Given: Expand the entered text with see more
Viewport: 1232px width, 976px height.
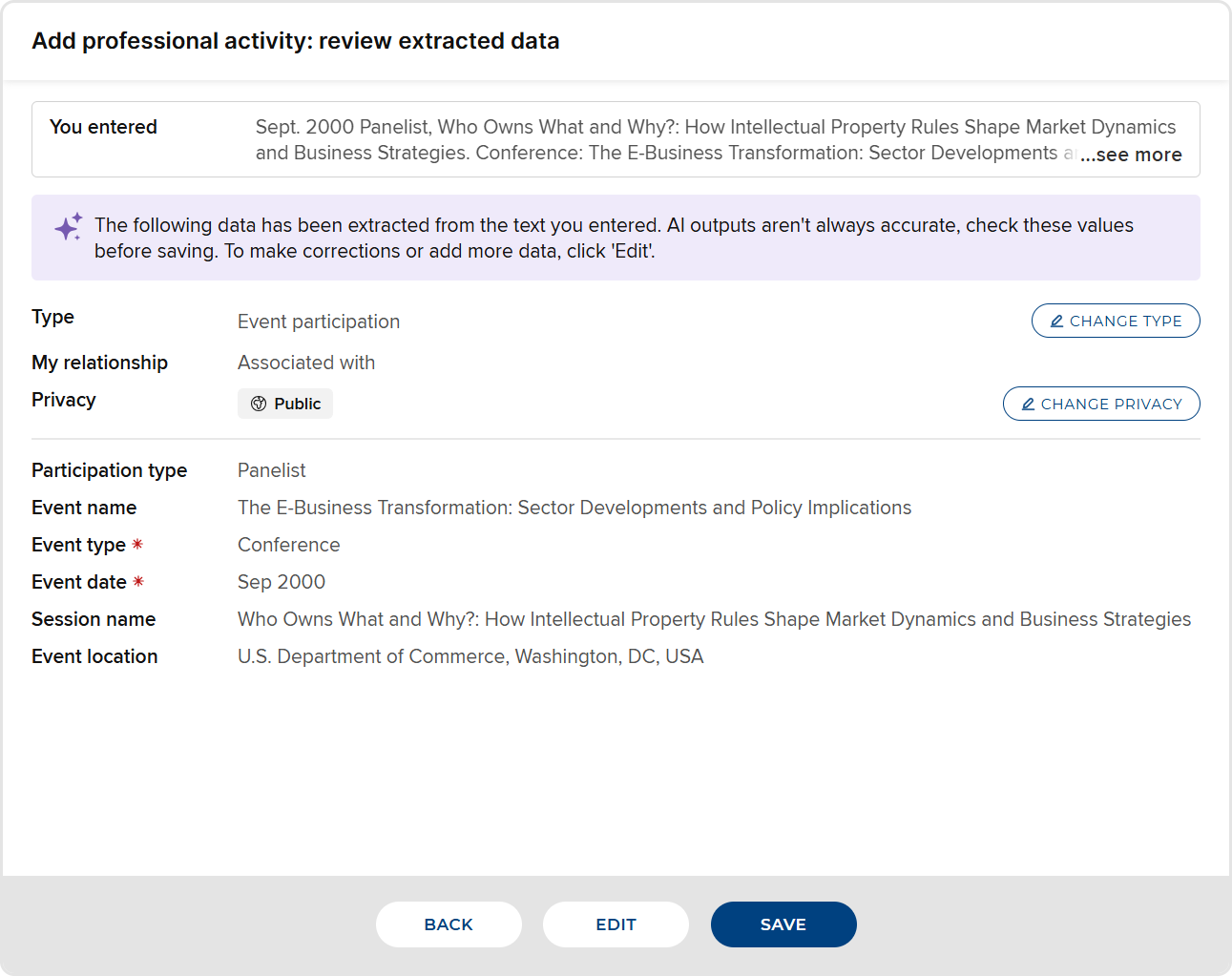Looking at the screenshot, I should tap(1131, 155).
